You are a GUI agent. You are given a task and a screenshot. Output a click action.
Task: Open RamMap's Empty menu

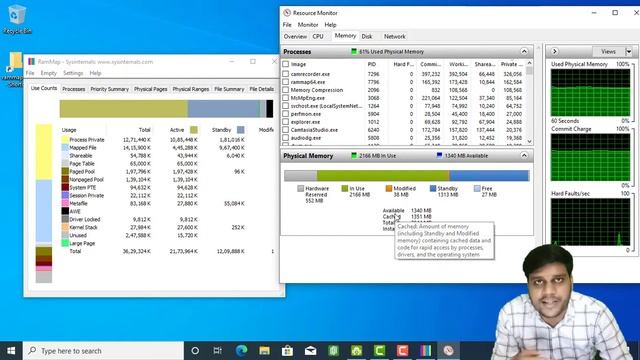click(x=49, y=73)
